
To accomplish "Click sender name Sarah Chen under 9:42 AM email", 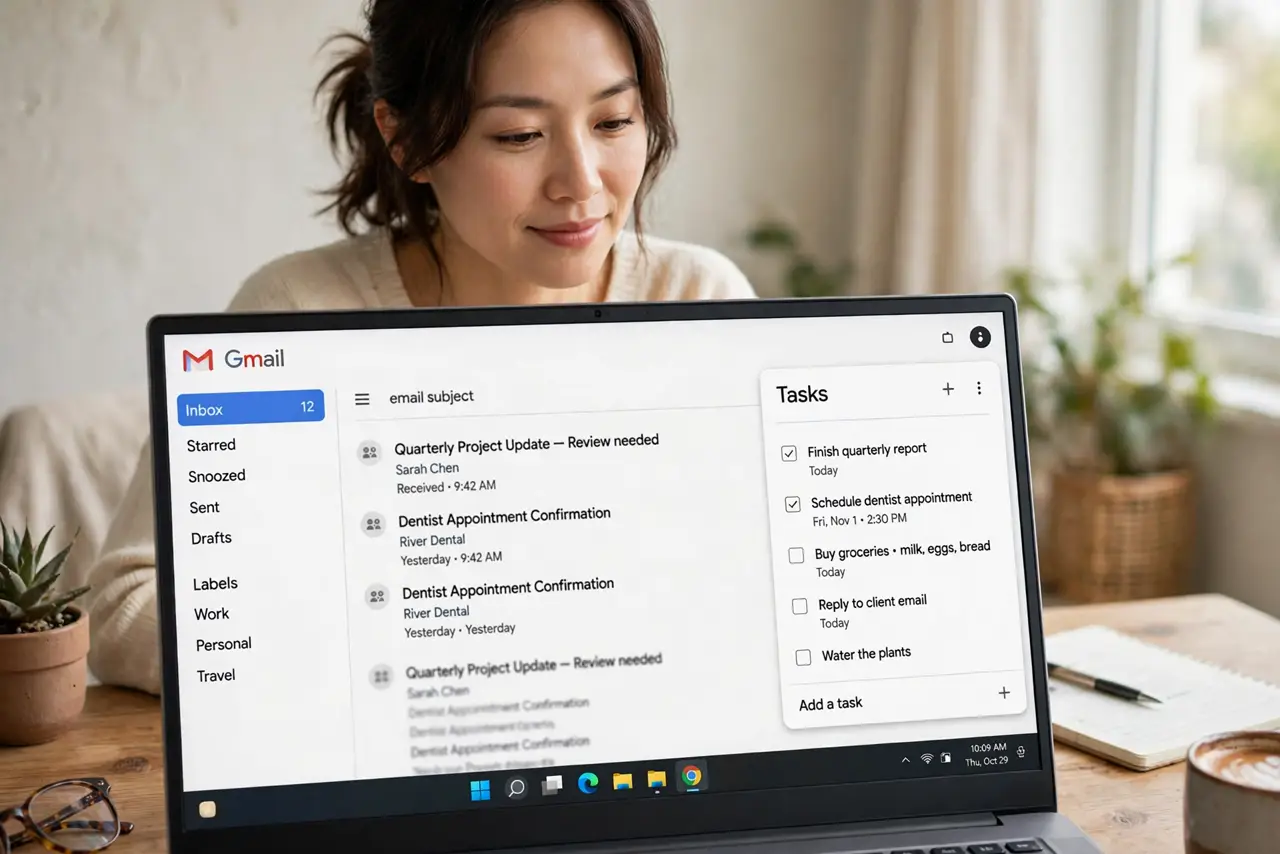I will coord(427,469).
